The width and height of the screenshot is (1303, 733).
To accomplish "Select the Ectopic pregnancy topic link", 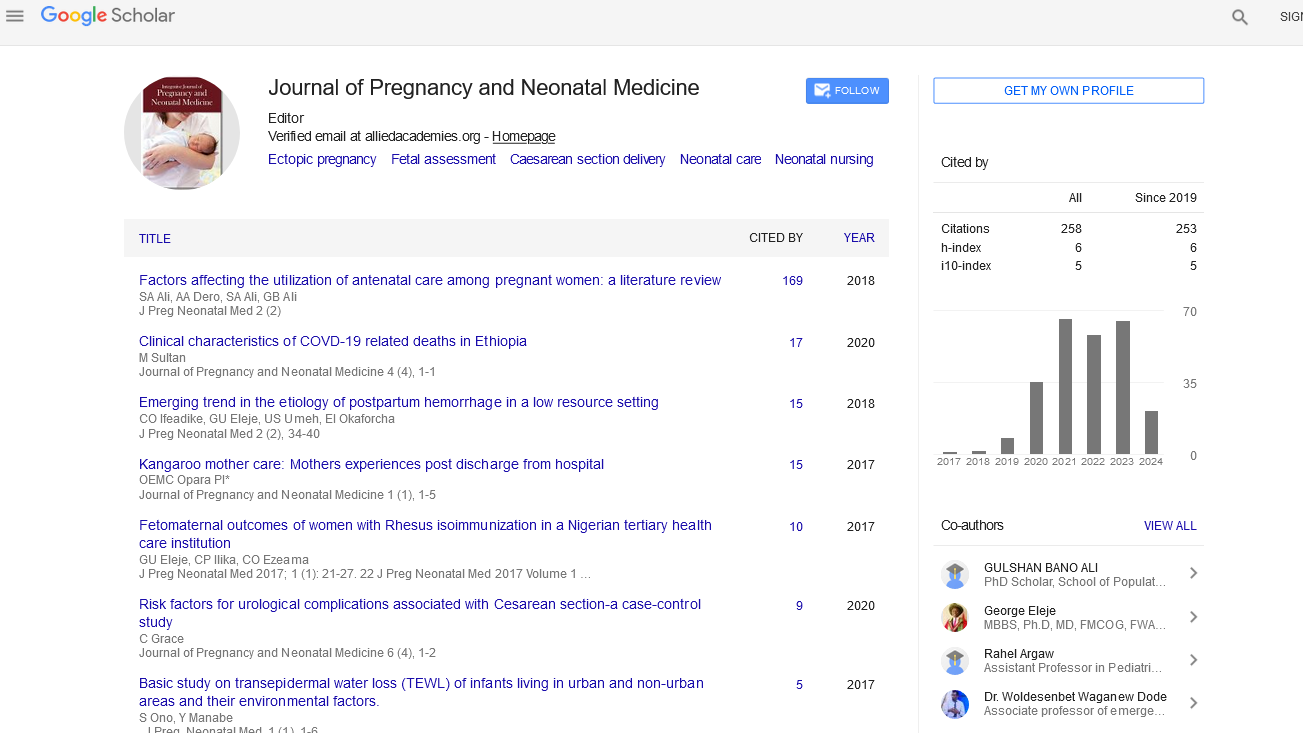I will pos(322,159).
